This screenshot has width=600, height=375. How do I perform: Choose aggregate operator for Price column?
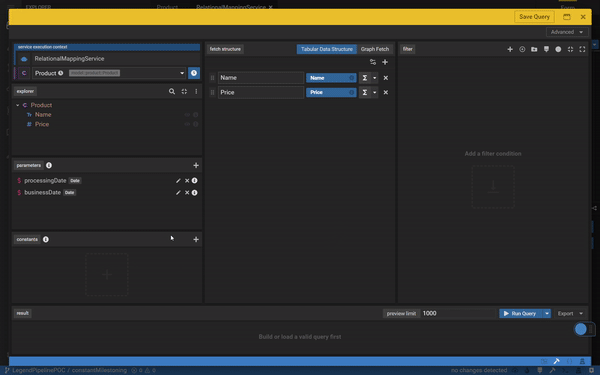365,92
